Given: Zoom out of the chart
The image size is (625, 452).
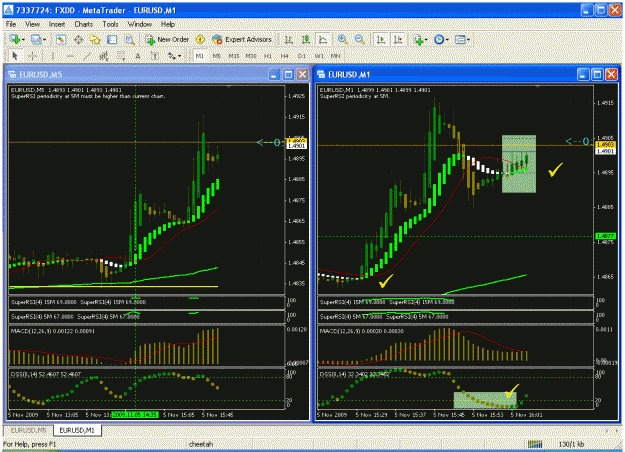Looking at the screenshot, I should 360,39.
